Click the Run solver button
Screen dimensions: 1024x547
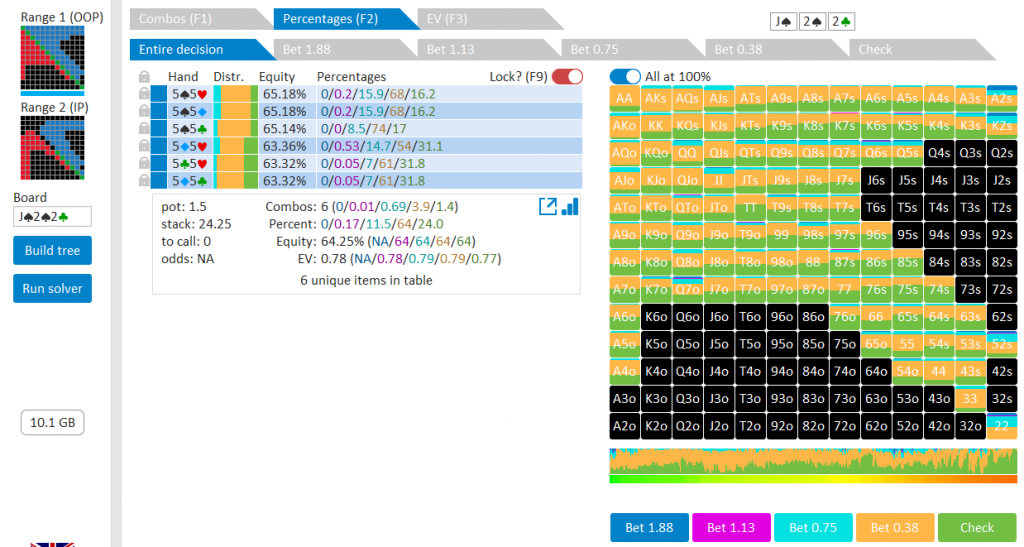pos(52,289)
